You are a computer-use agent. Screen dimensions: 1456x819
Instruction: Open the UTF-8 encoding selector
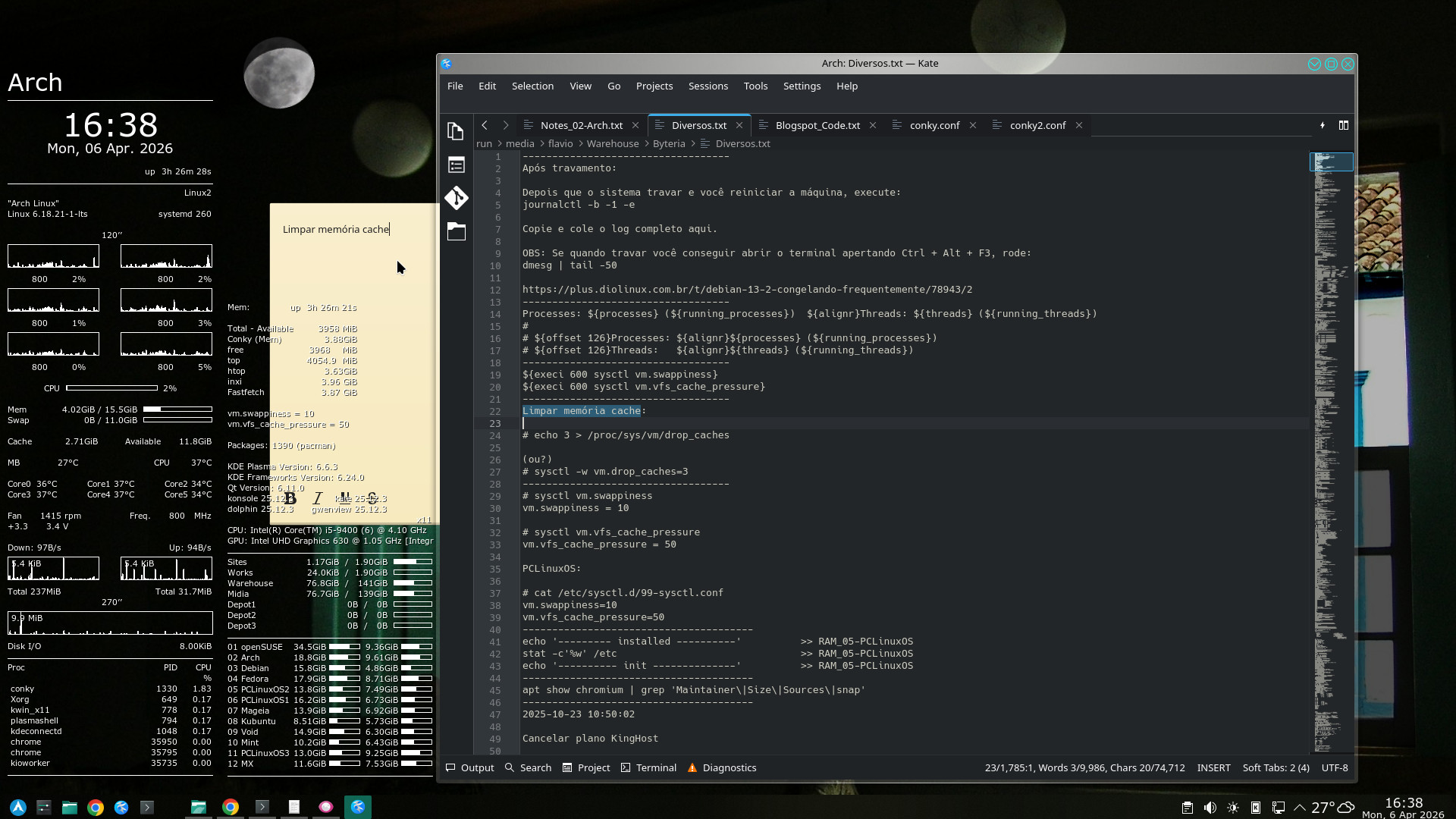coord(1335,767)
